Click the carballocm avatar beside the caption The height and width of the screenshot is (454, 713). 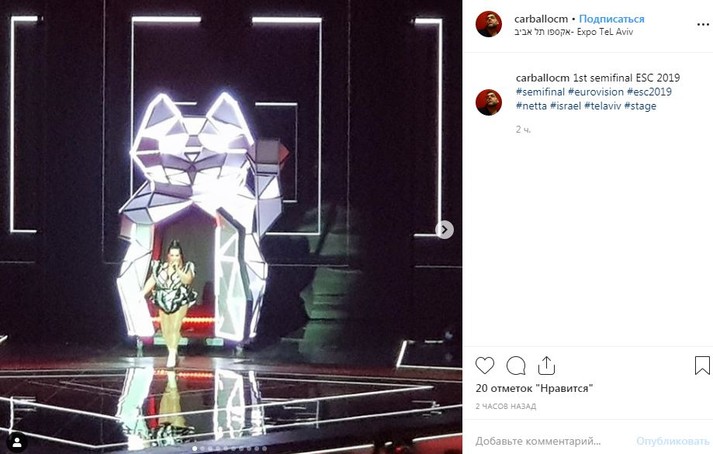(x=488, y=102)
